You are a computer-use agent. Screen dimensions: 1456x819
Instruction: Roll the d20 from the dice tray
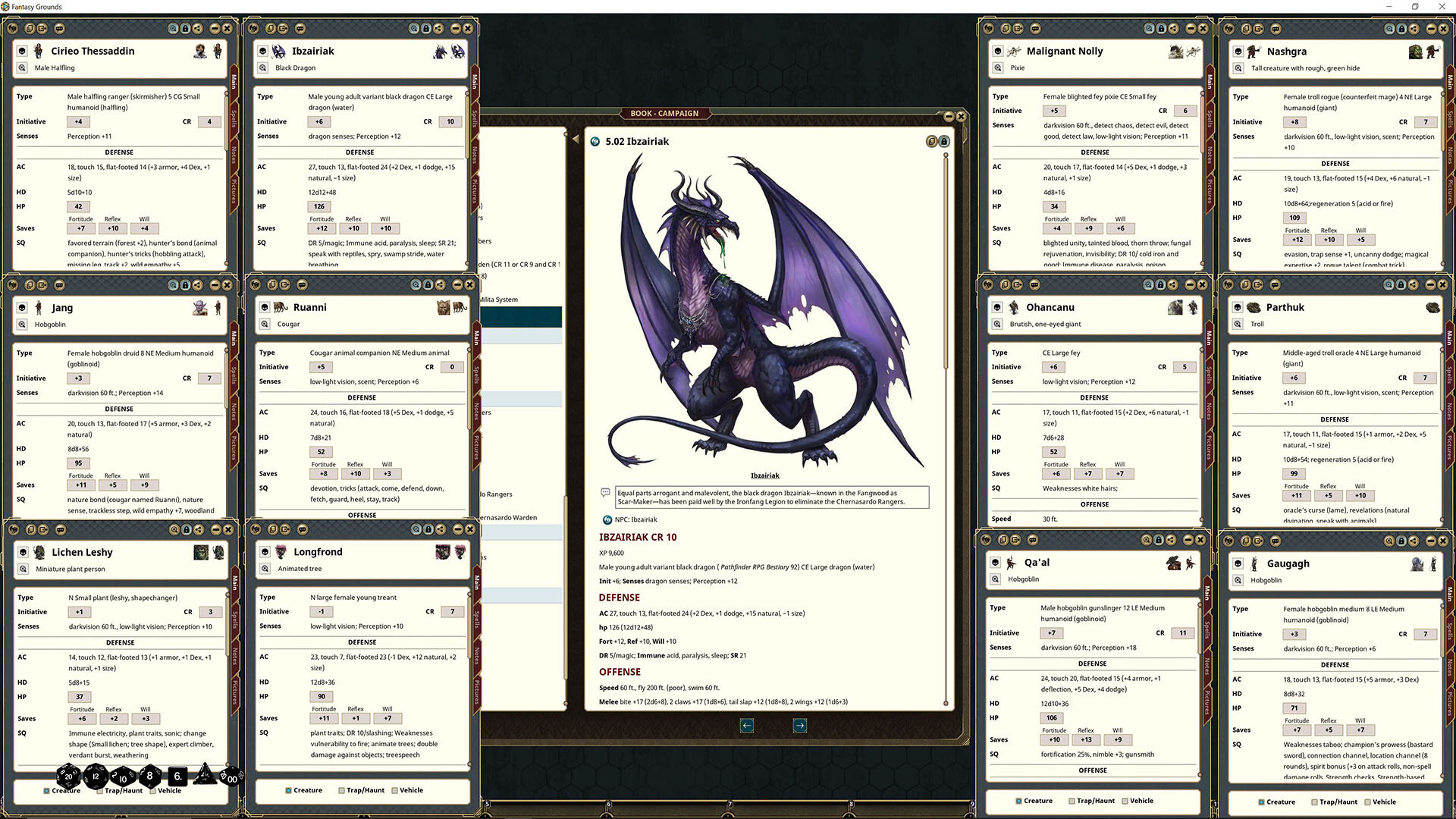click(x=68, y=777)
